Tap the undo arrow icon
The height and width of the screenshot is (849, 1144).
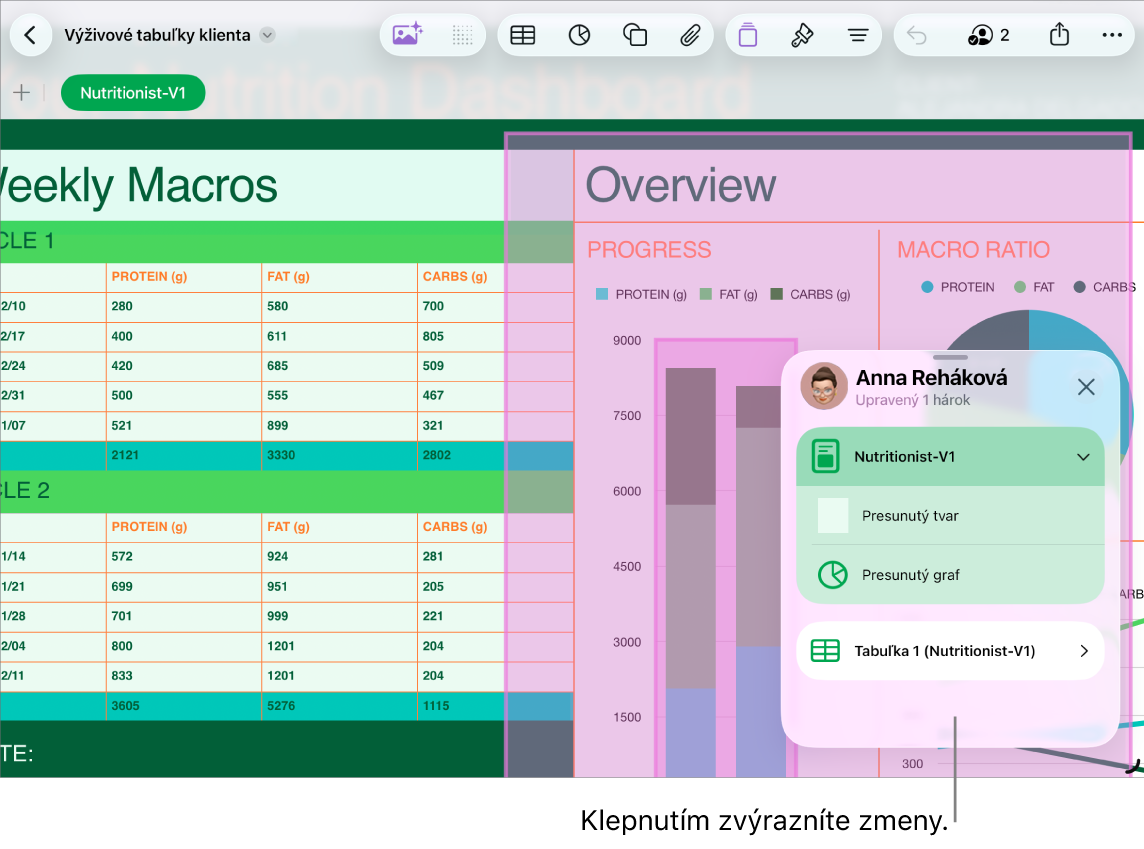point(916,35)
